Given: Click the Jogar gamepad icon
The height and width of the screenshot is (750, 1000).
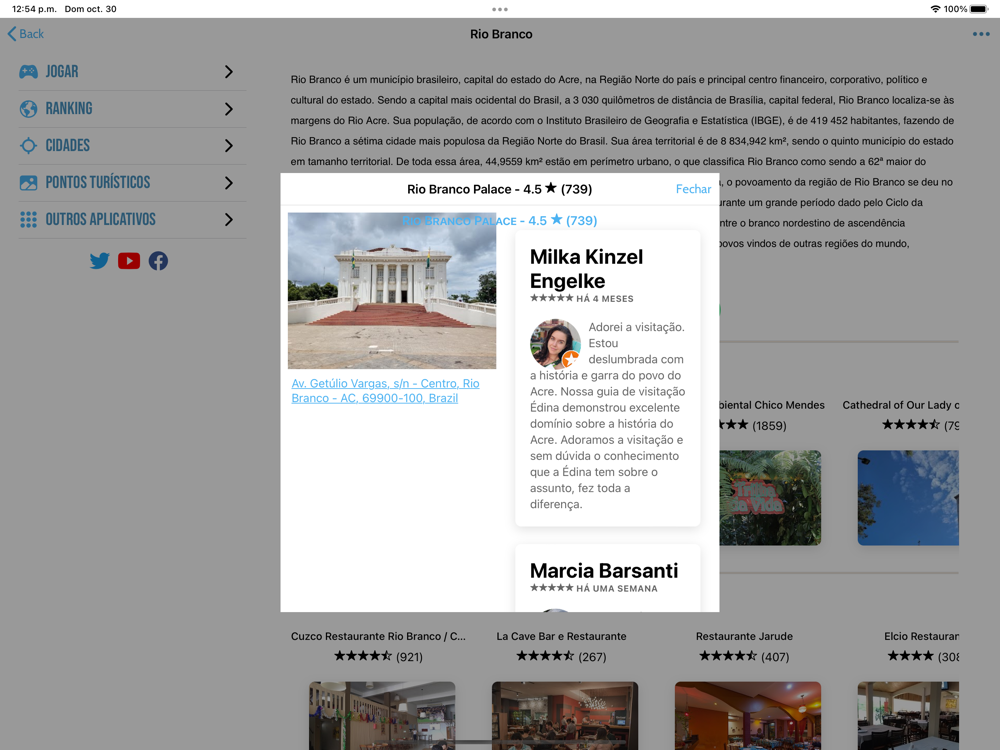Looking at the screenshot, I should coord(28,71).
